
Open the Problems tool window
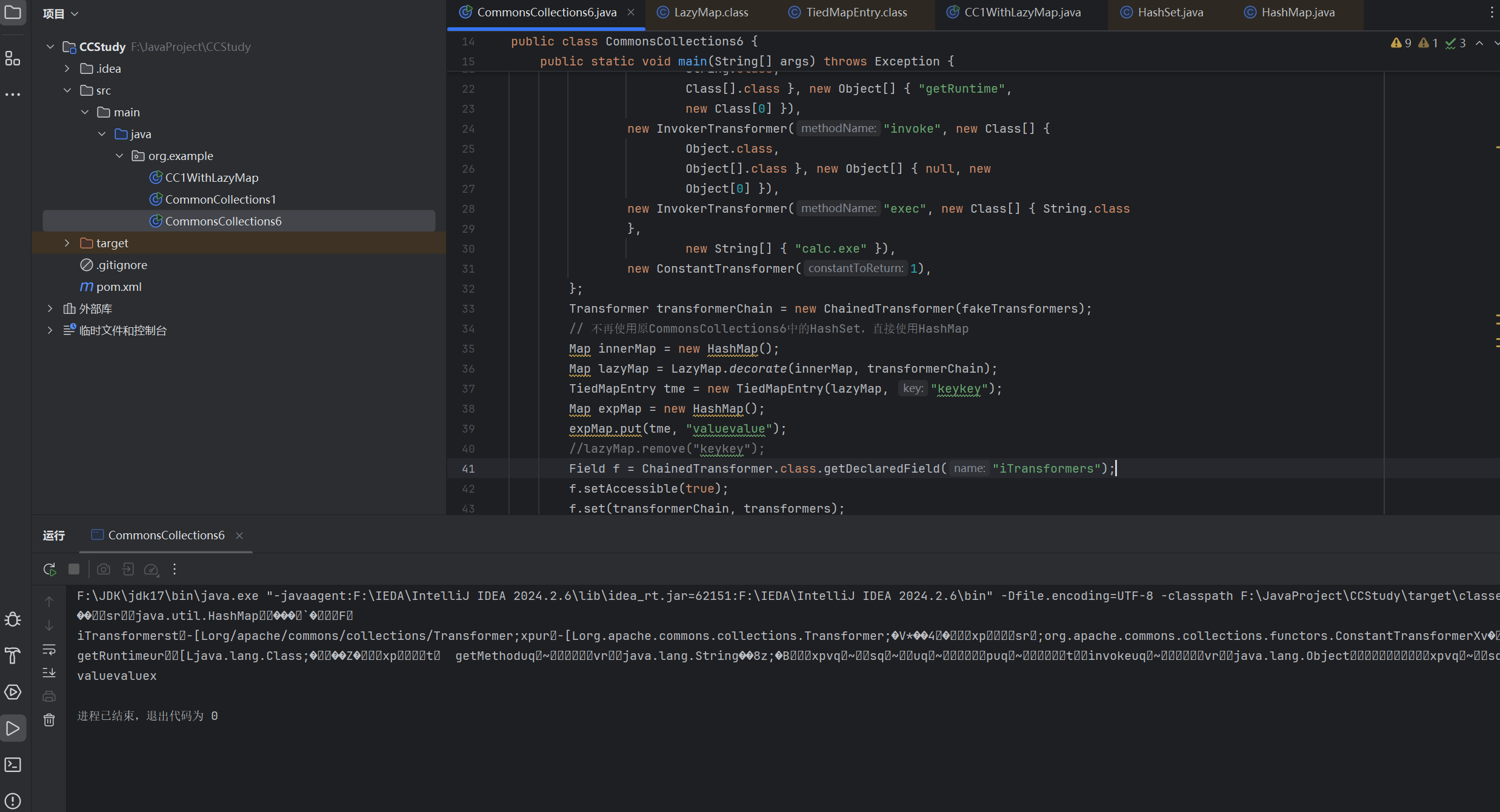pyautogui.click(x=13, y=800)
